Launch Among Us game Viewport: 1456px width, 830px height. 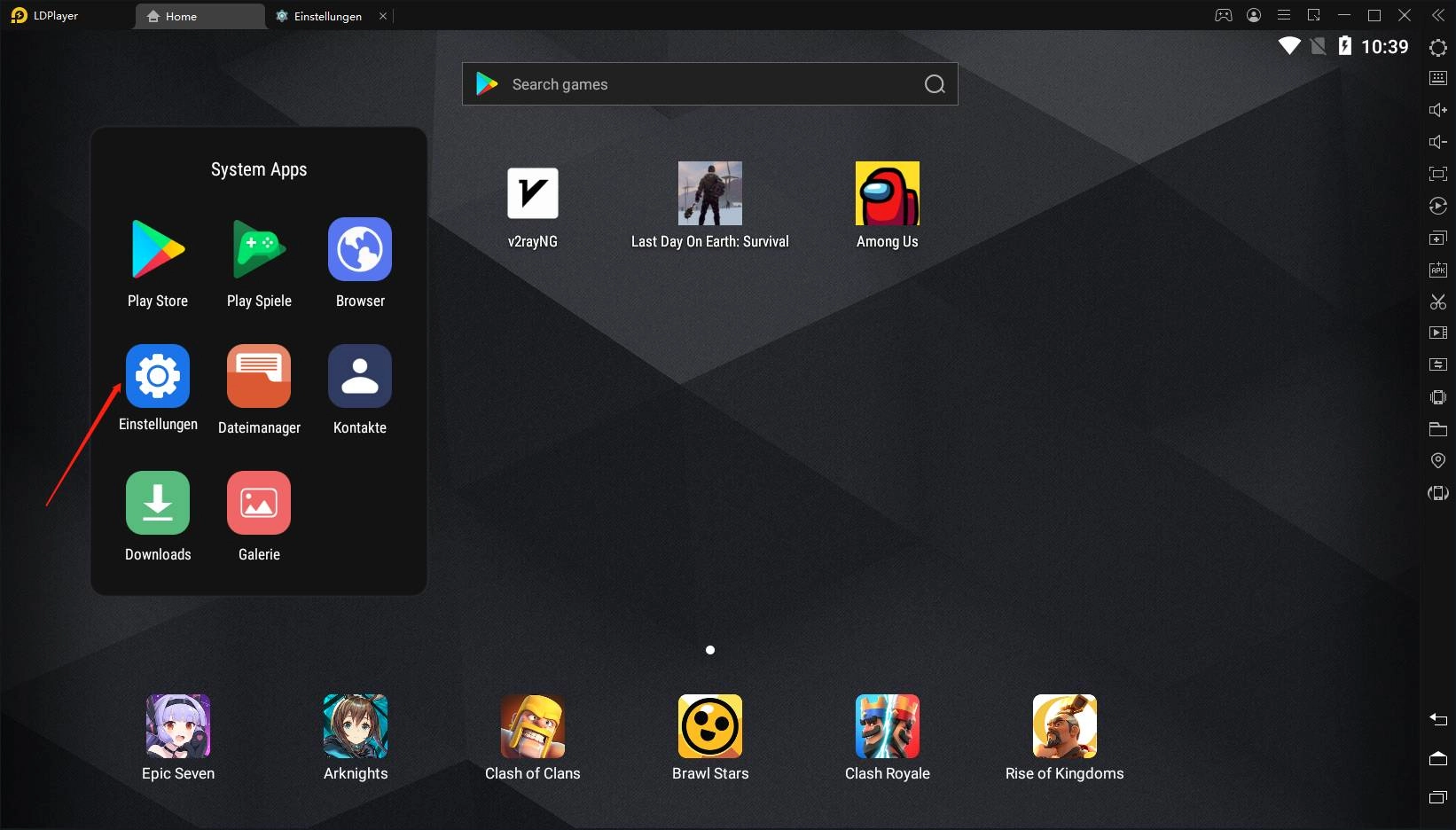pyautogui.click(x=888, y=206)
